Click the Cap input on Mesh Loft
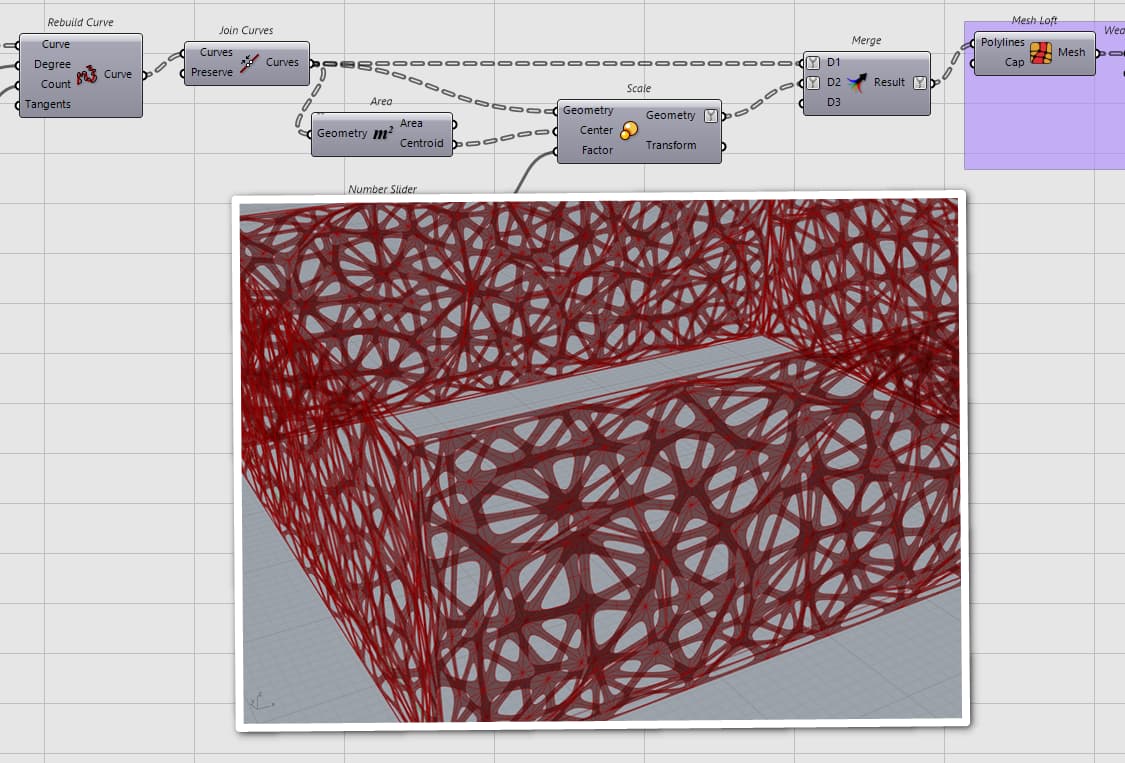Screen dimensions: 1125x763 1012,61
